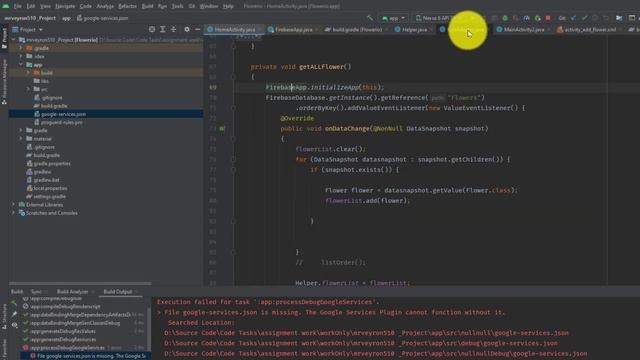Switch to MainActivity2.java editor tab
This screenshot has width=640, height=360.
pyautogui.click(x=523, y=29)
